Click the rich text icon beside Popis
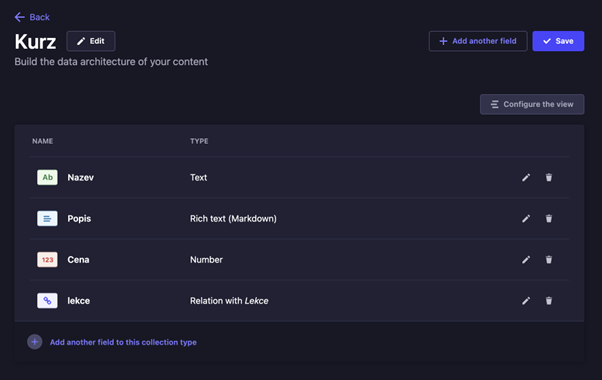This screenshot has height=380, width=602. click(47, 218)
